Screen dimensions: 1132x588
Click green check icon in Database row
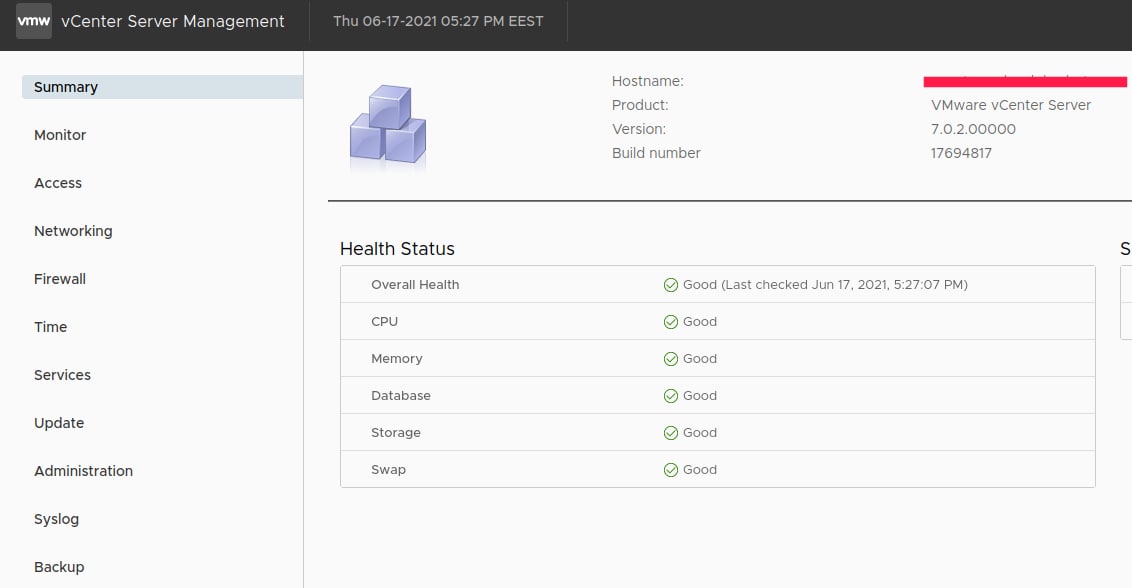point(671,395)
